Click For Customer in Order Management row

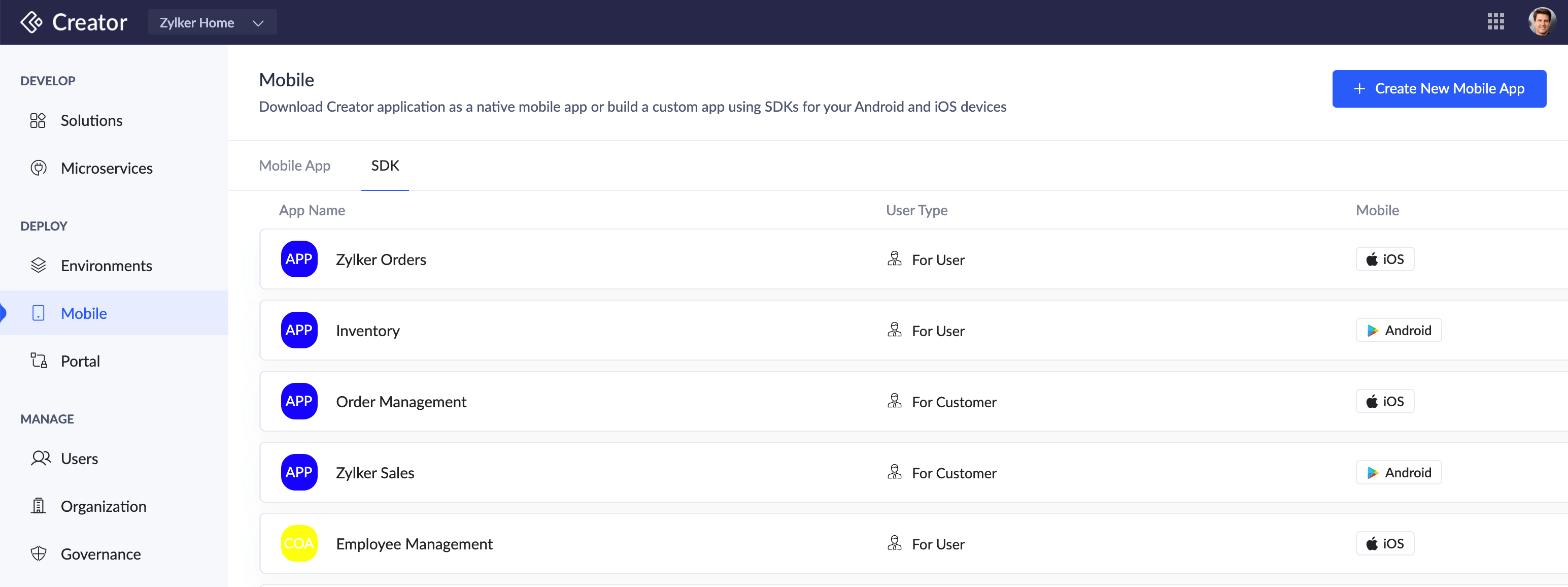tap(954, 403)
